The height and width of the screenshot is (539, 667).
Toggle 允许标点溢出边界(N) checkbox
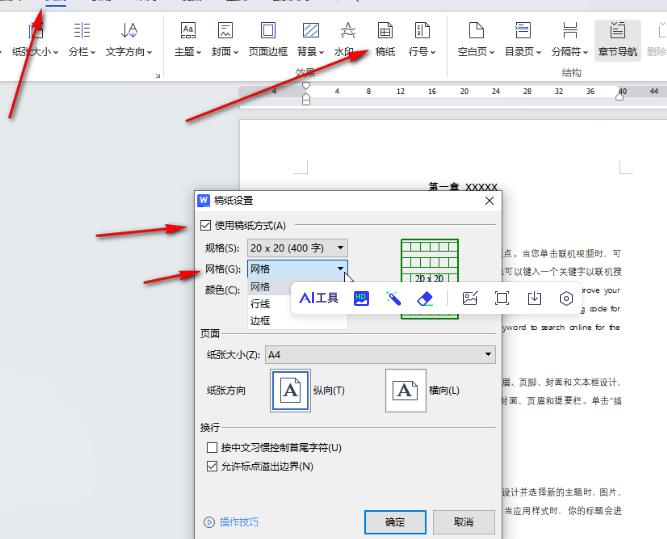[212, 466]
